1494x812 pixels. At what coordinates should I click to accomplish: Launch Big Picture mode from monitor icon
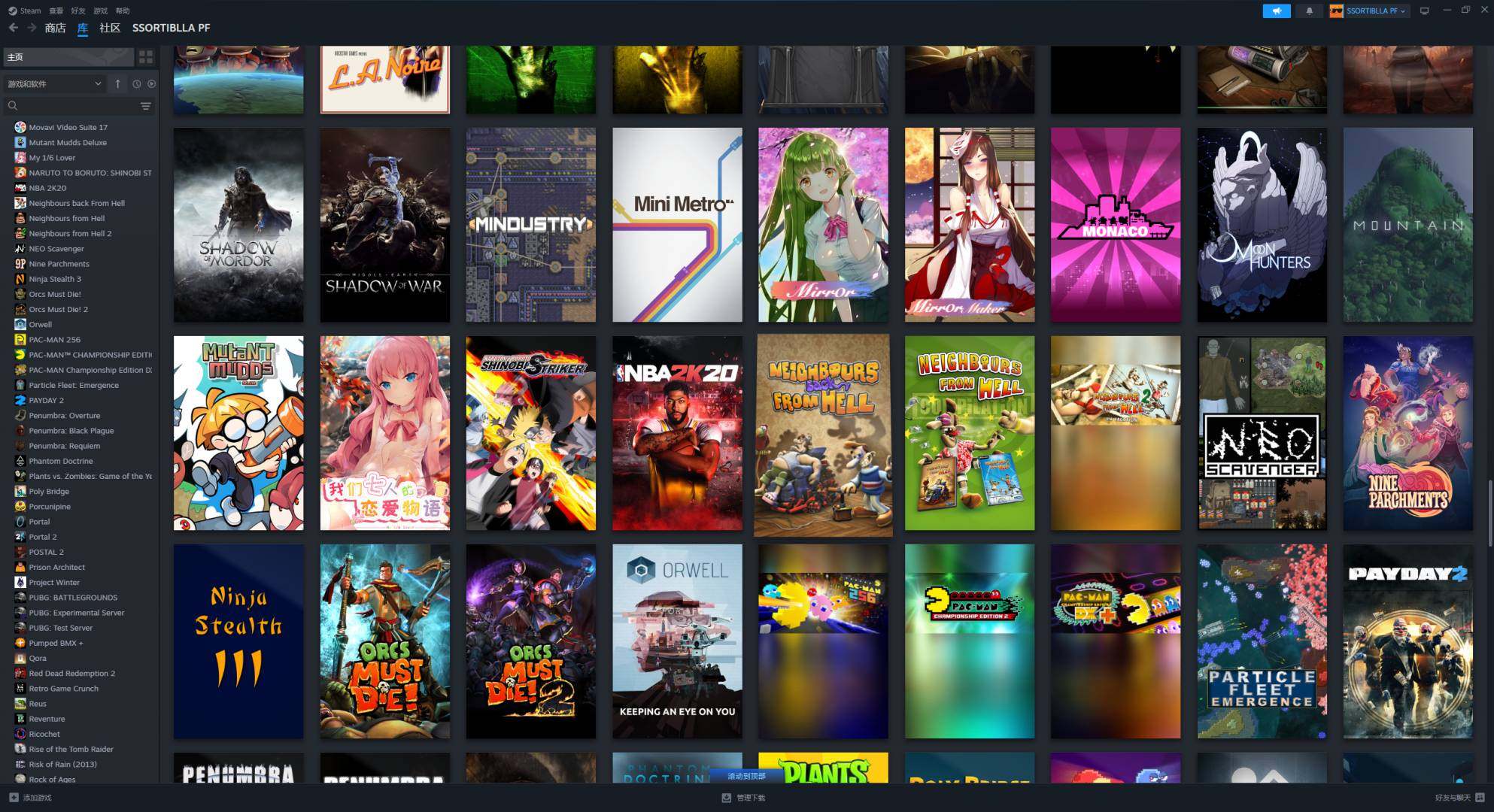pyautogui.click(x=1424, y=11)
